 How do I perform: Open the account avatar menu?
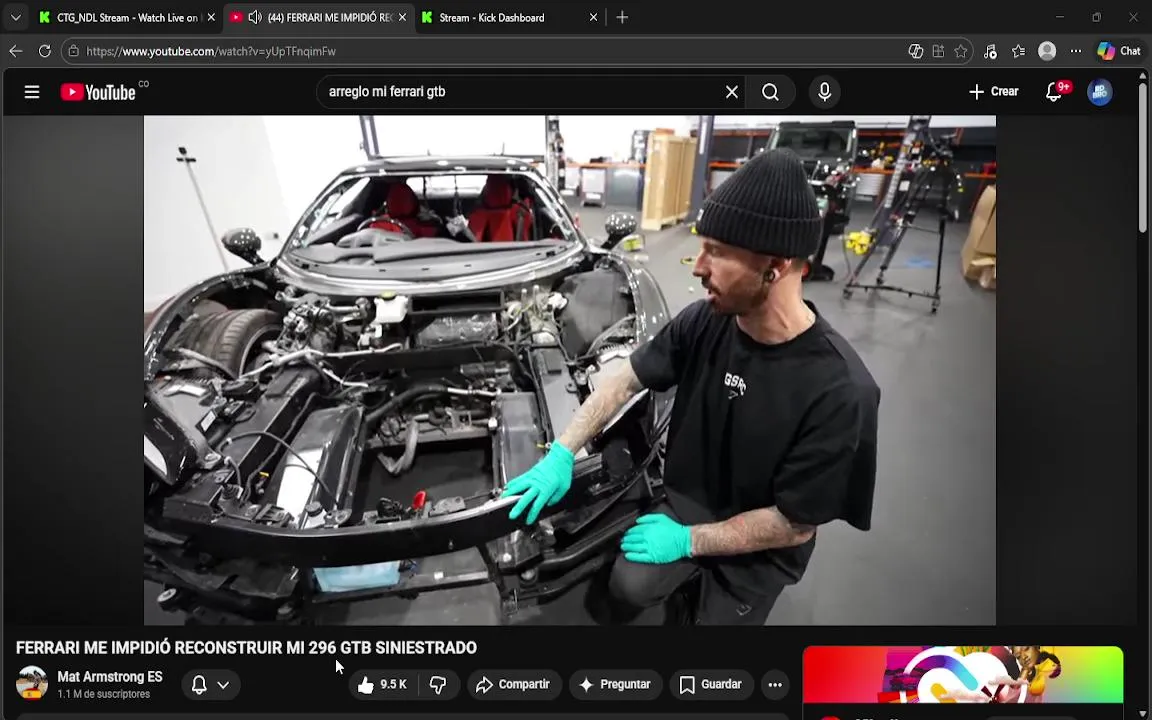[1099, 92]
